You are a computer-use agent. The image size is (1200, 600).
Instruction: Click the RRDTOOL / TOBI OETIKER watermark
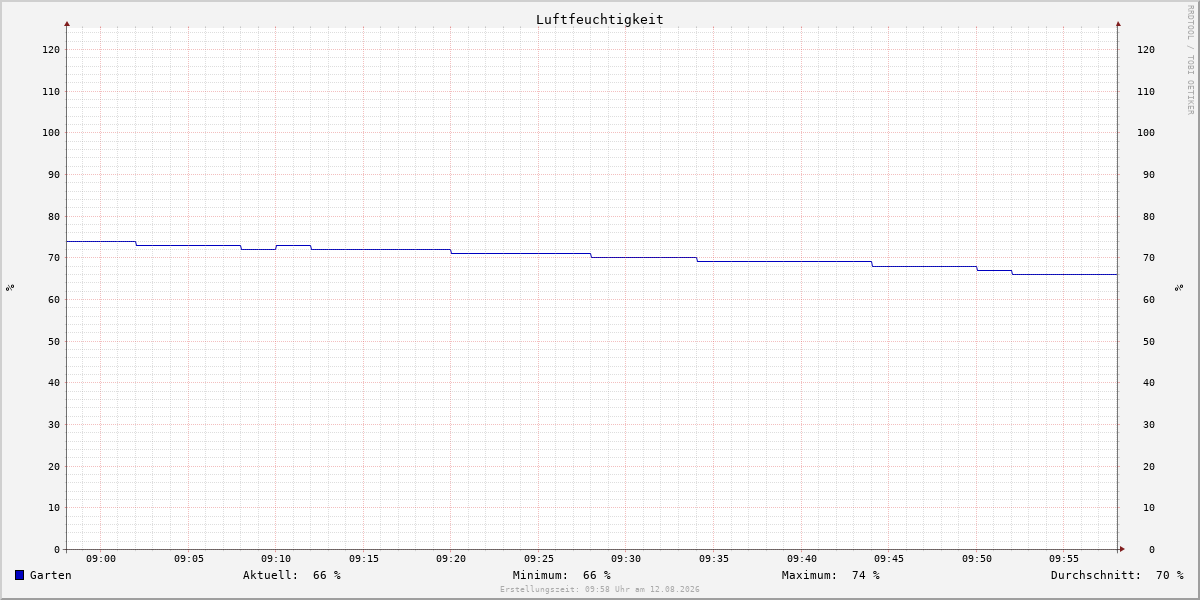click(x=1190, y=60)
